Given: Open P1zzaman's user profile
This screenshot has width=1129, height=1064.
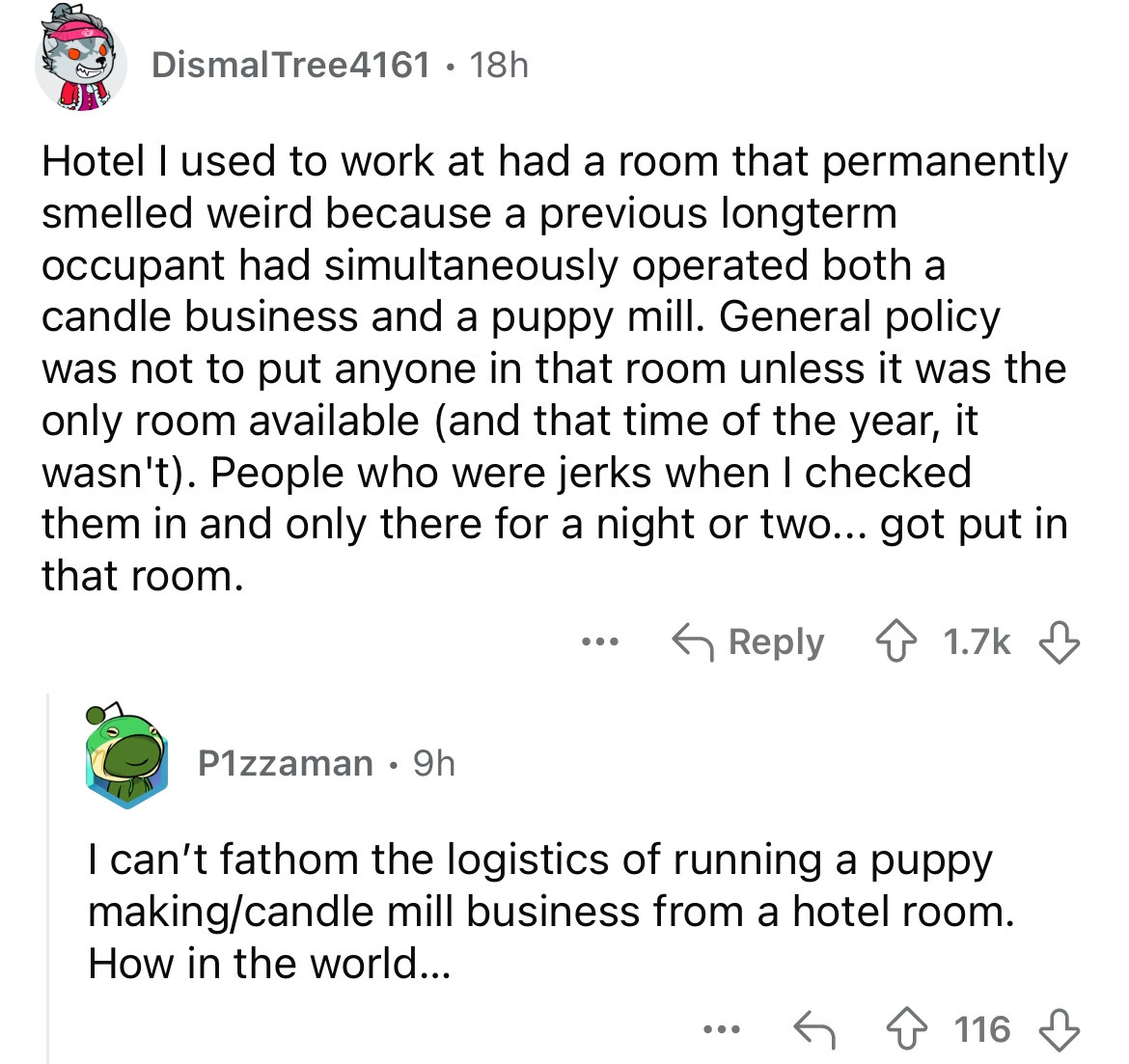Looking at the screenshot, I should click(285, 763).
